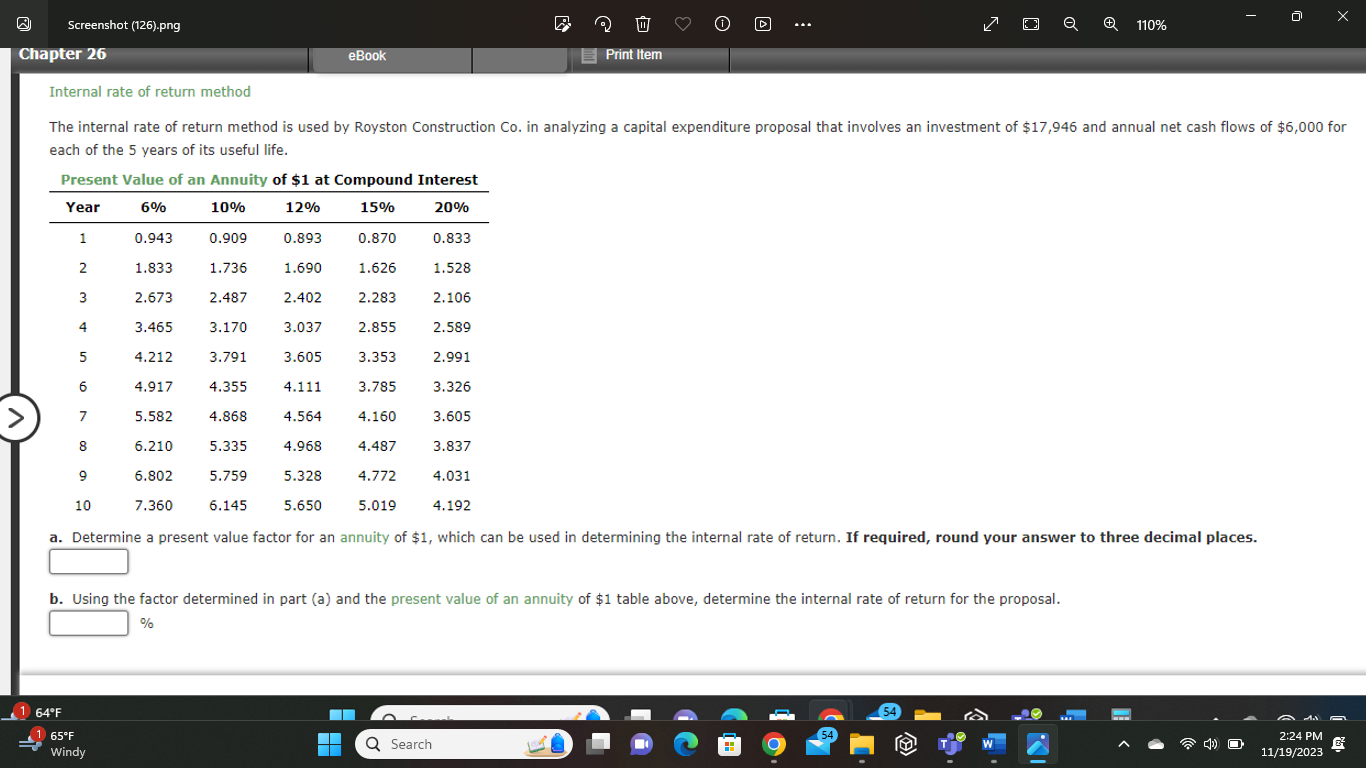Open the See more options menu
Image resolution: width=1366 pixels, height=768 pixels.
802,24
